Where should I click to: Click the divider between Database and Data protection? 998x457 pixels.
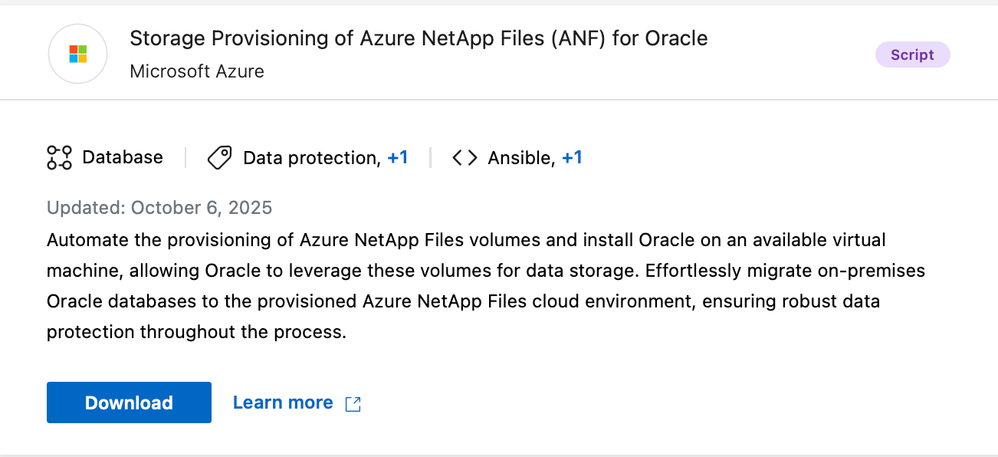[x=186, y=158]
